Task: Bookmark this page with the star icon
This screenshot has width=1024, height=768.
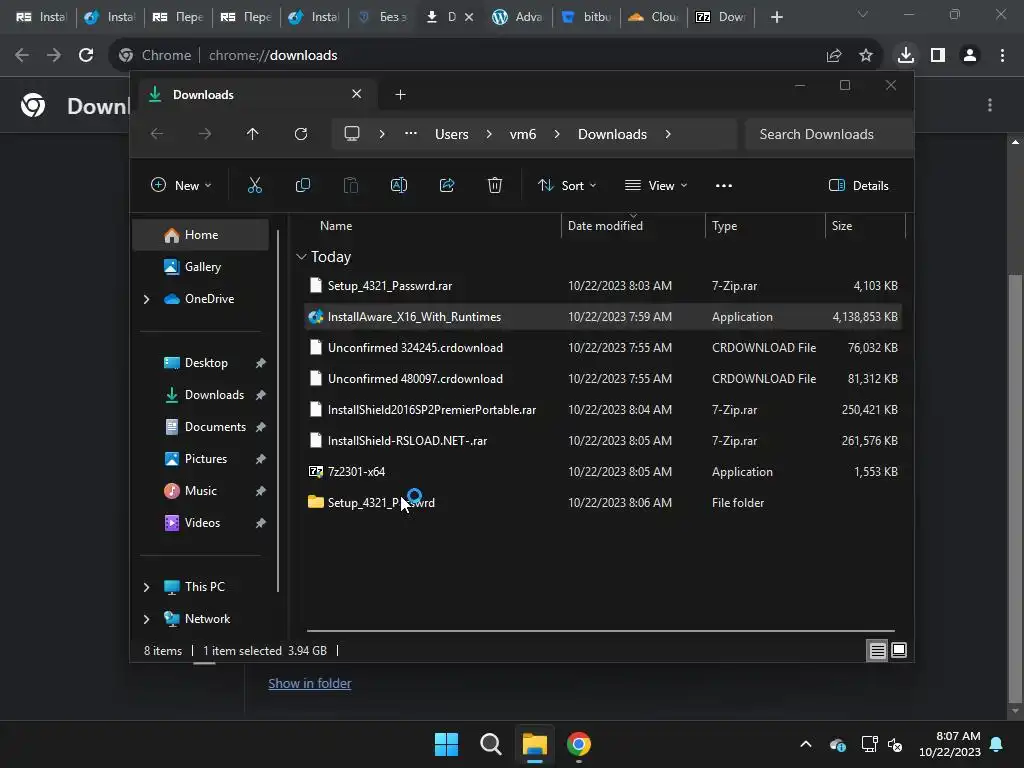Action: (866, 55)
